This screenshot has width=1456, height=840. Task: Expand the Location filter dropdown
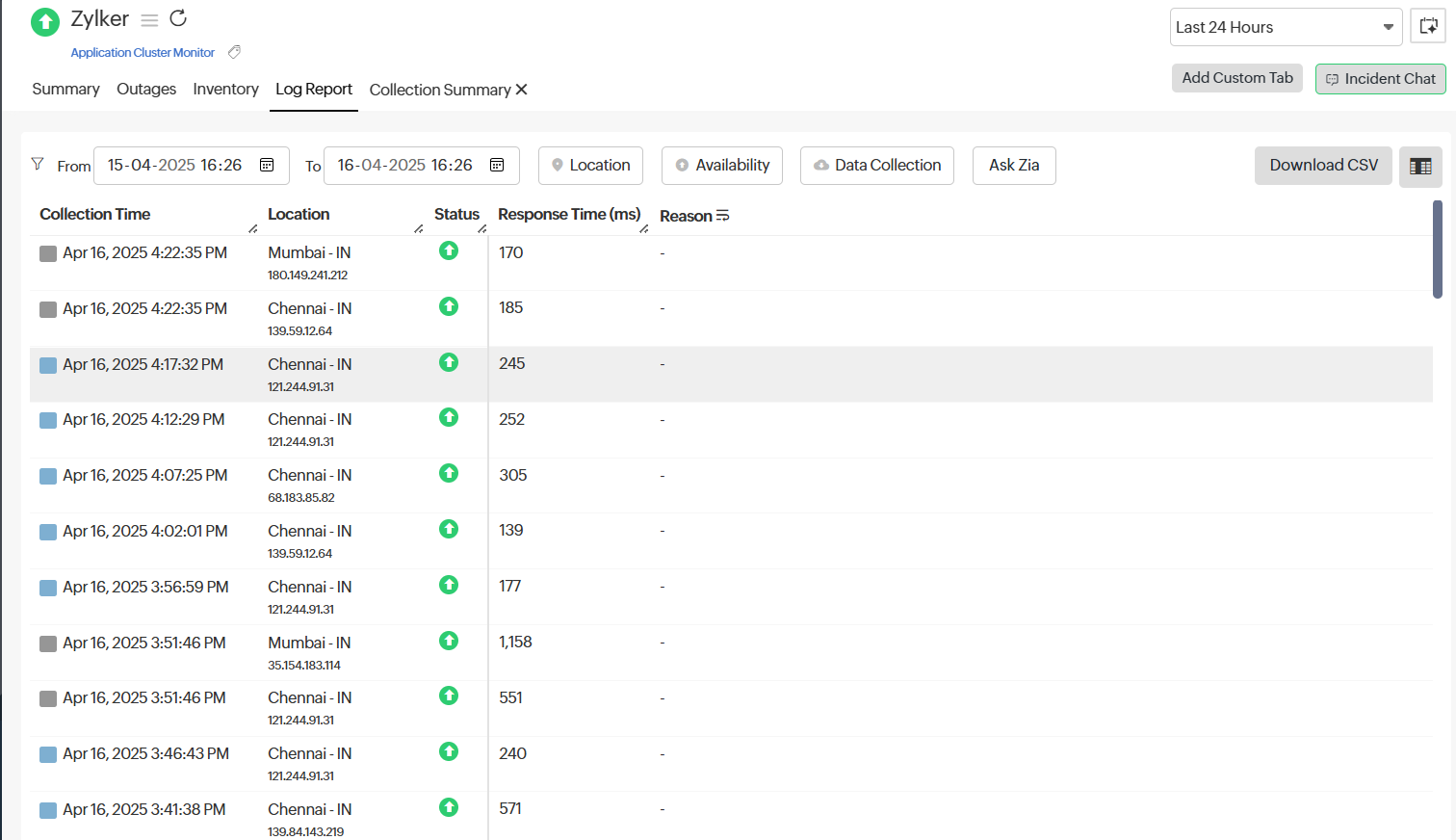click(x=590, y=166)
